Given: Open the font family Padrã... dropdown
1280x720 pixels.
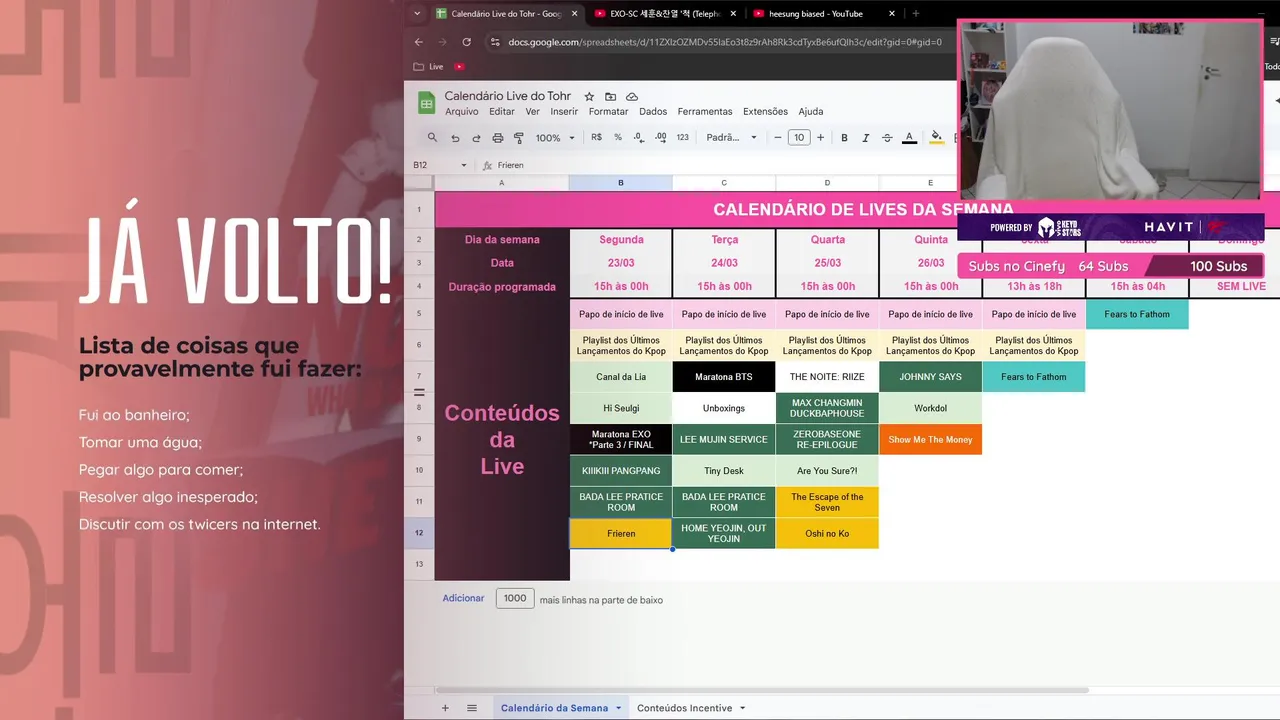Looking at the screenshot, I should (x=731, y=138).
